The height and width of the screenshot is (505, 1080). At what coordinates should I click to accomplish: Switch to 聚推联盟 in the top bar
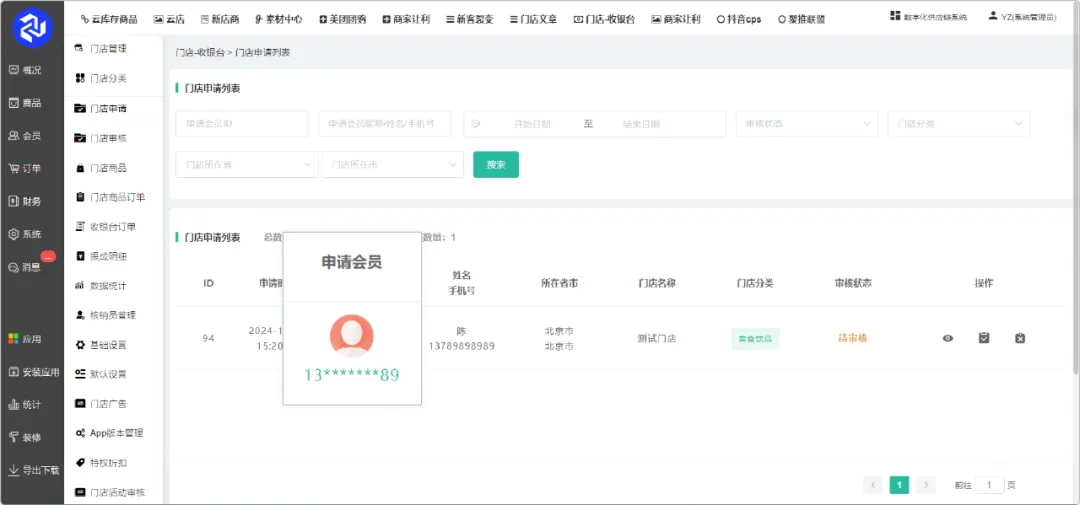click(x=802, y=19)
